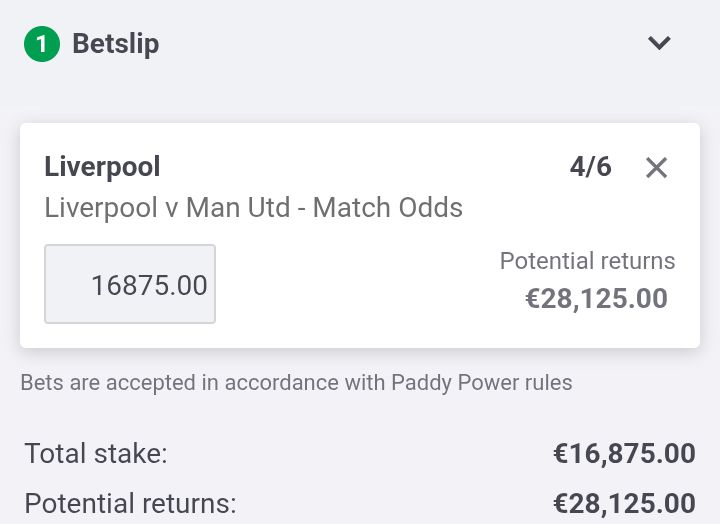The width and height of the screenshot is (720, 524).
Task: Click the bottom Potential returns label
Action: pos(130,503)
